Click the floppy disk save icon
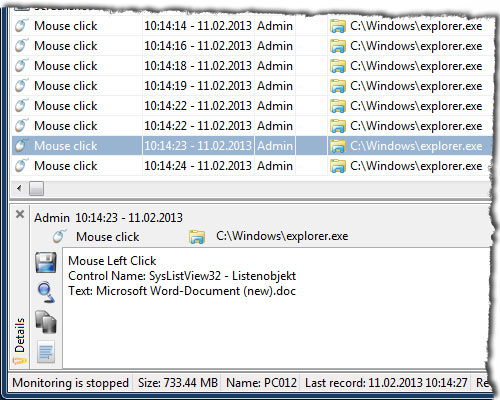Viewport: 500px width, 400px height. [46, 263]
